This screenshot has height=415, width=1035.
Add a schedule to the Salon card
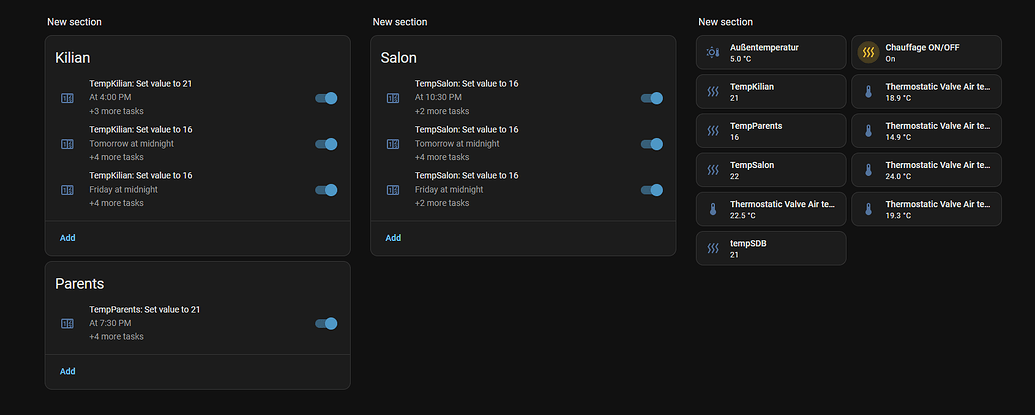coord(393,238)
